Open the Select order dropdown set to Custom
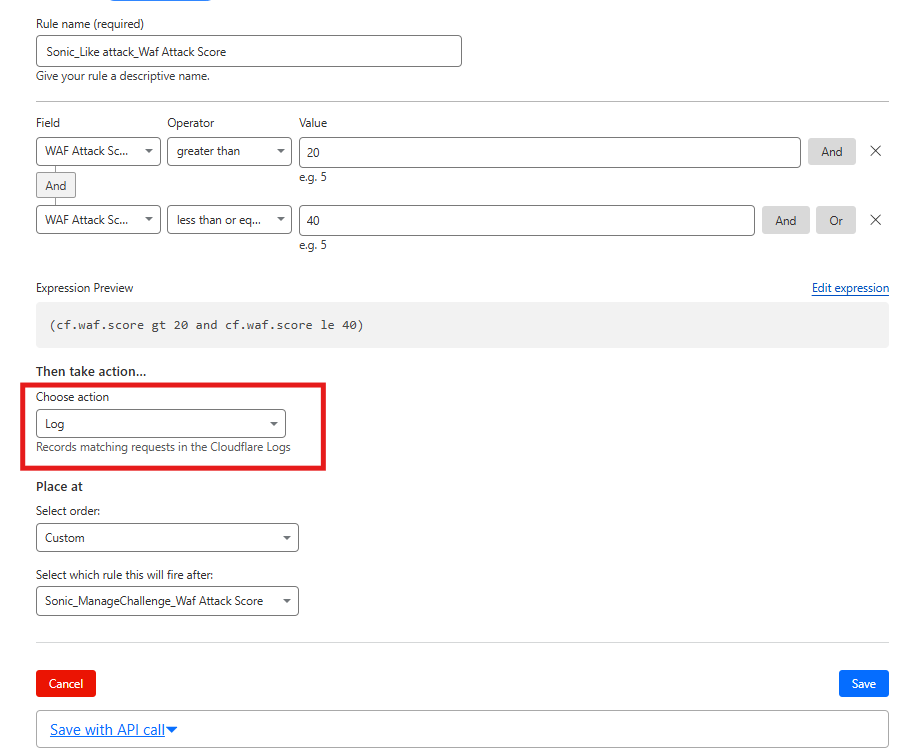The width and height of the screenshot is (921, 751). point(167,537)
